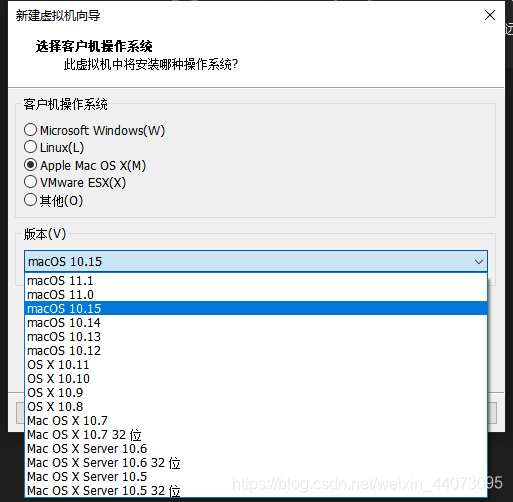
Task: Select the VMware ESX radio button
Action: pos(30,182)
